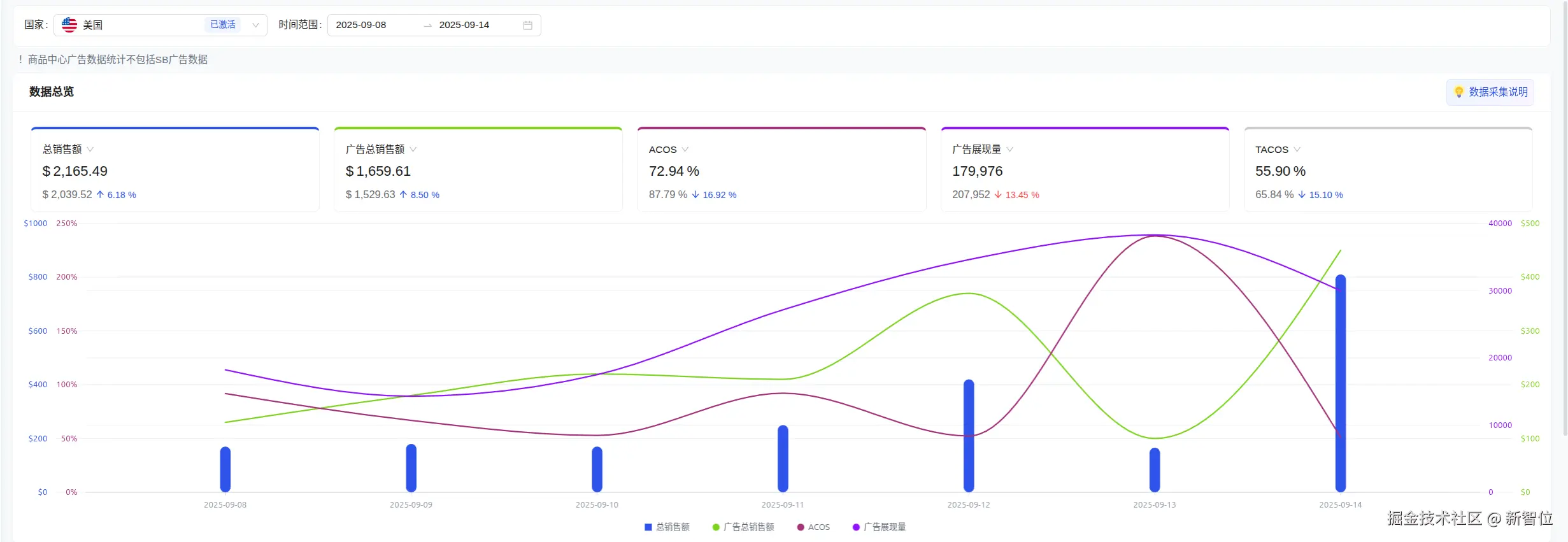The width and height of the screenshot is (1568, 542).
Task: Click the start date 2025-09-08 field
Action: click(361, 25)
